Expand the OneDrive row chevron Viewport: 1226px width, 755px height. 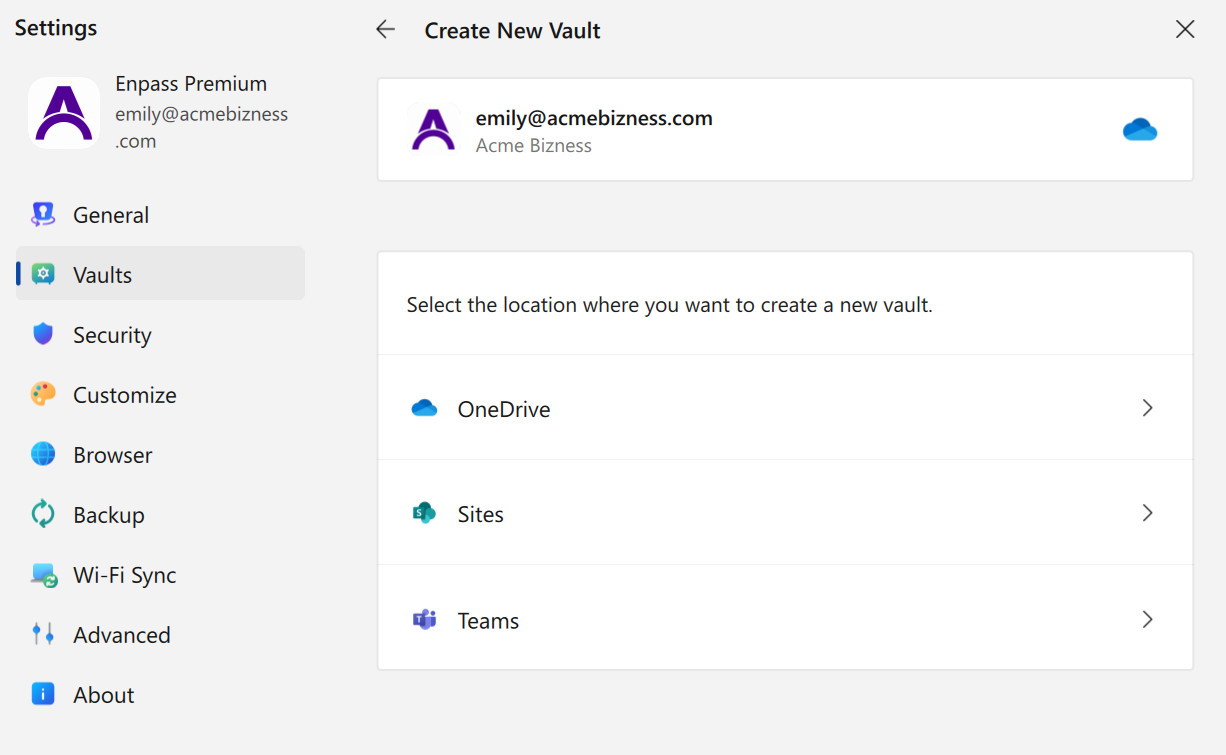[x=1148, y=408]
